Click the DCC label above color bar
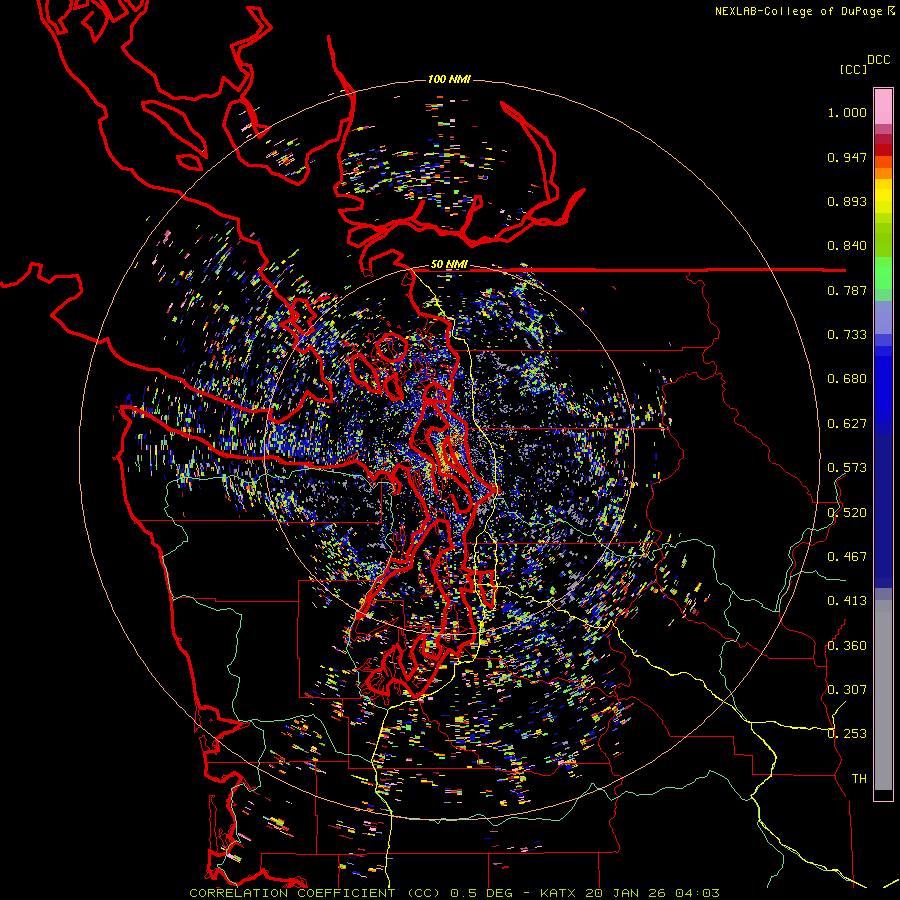 tap(878, 60)
